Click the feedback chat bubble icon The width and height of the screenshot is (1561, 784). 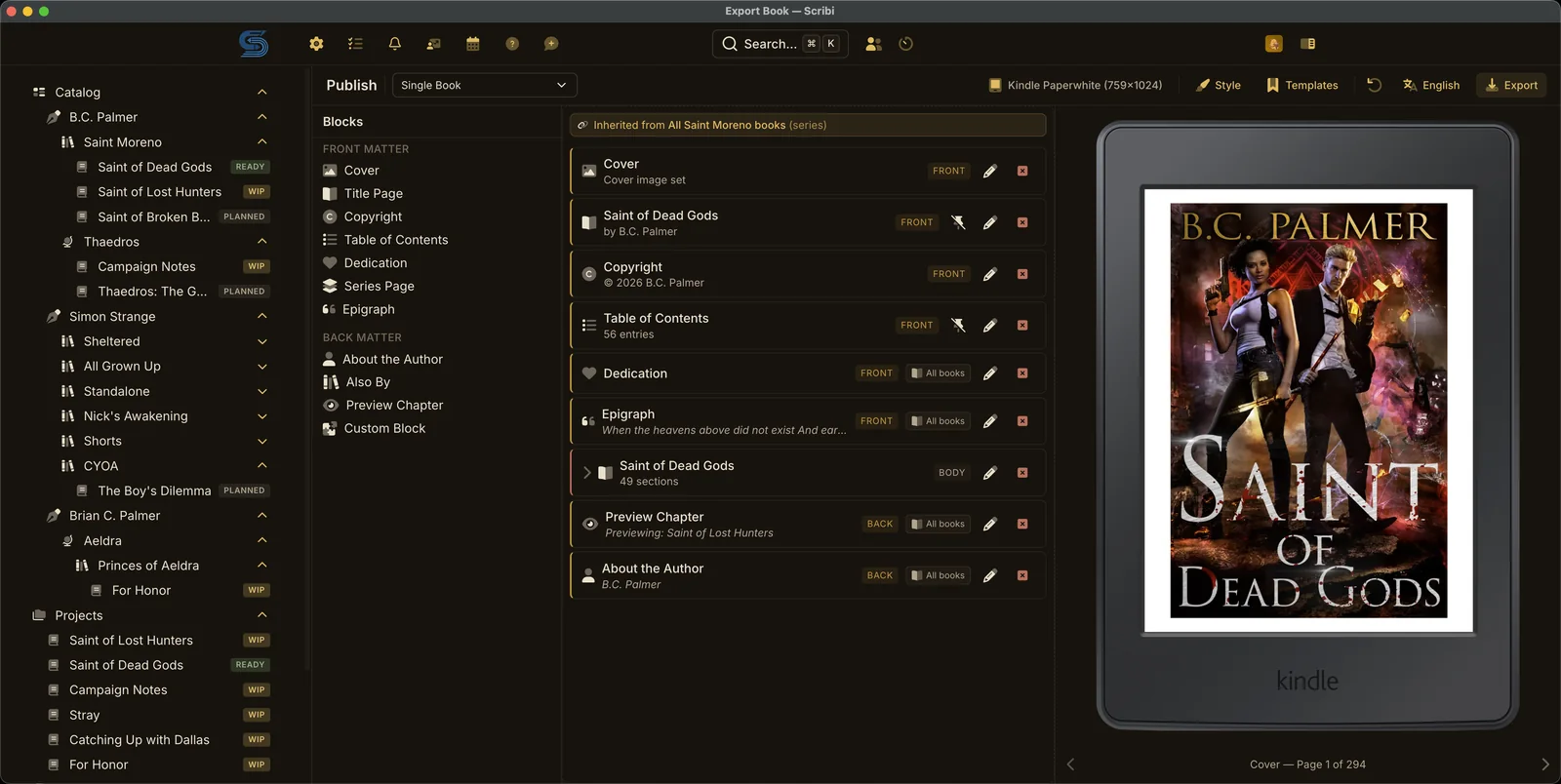551,44
